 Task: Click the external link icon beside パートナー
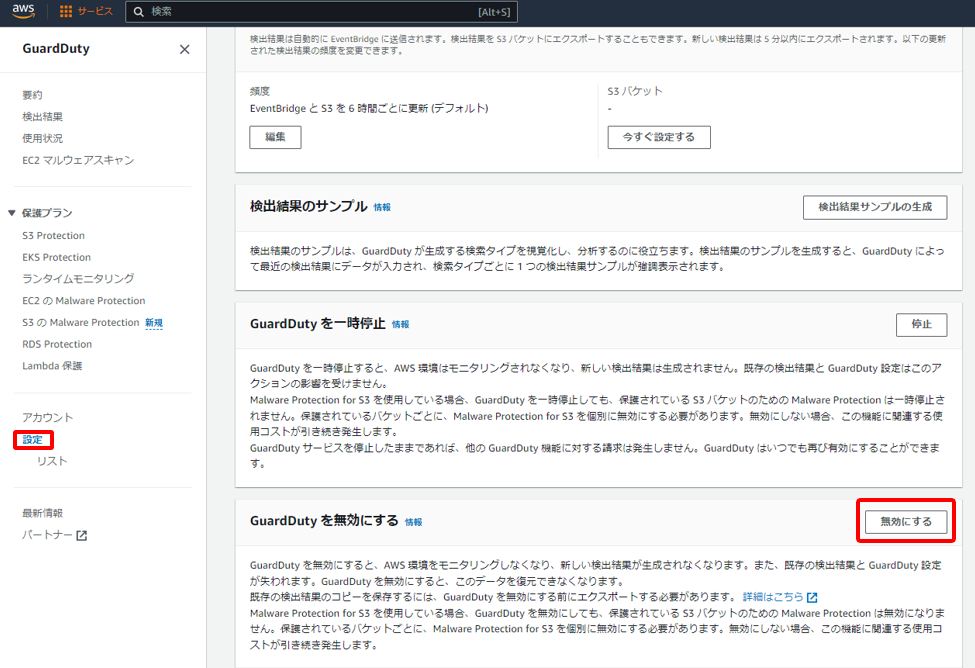81,536
